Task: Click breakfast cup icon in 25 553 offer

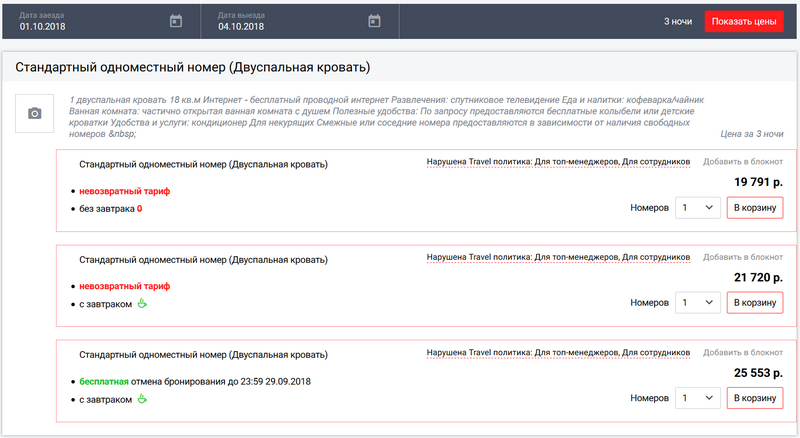Action: click(142, 399)
